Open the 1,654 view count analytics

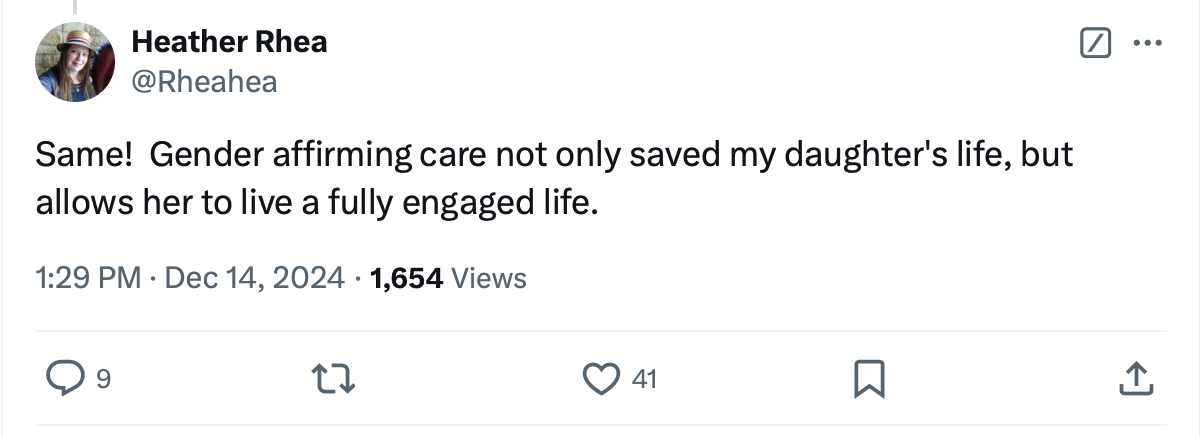(x=406, y=278)
